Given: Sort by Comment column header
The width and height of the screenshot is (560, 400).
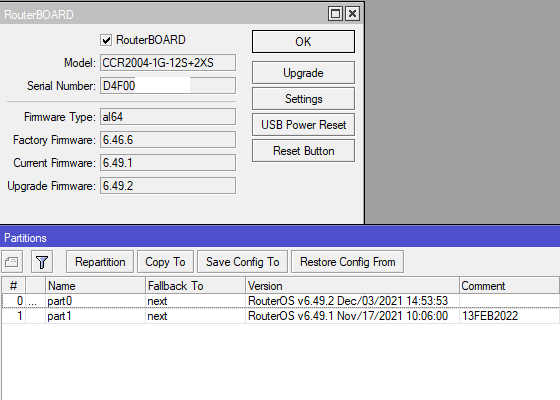Looking at the screenshot, I should pyautogui.click(x=509, y=286).
